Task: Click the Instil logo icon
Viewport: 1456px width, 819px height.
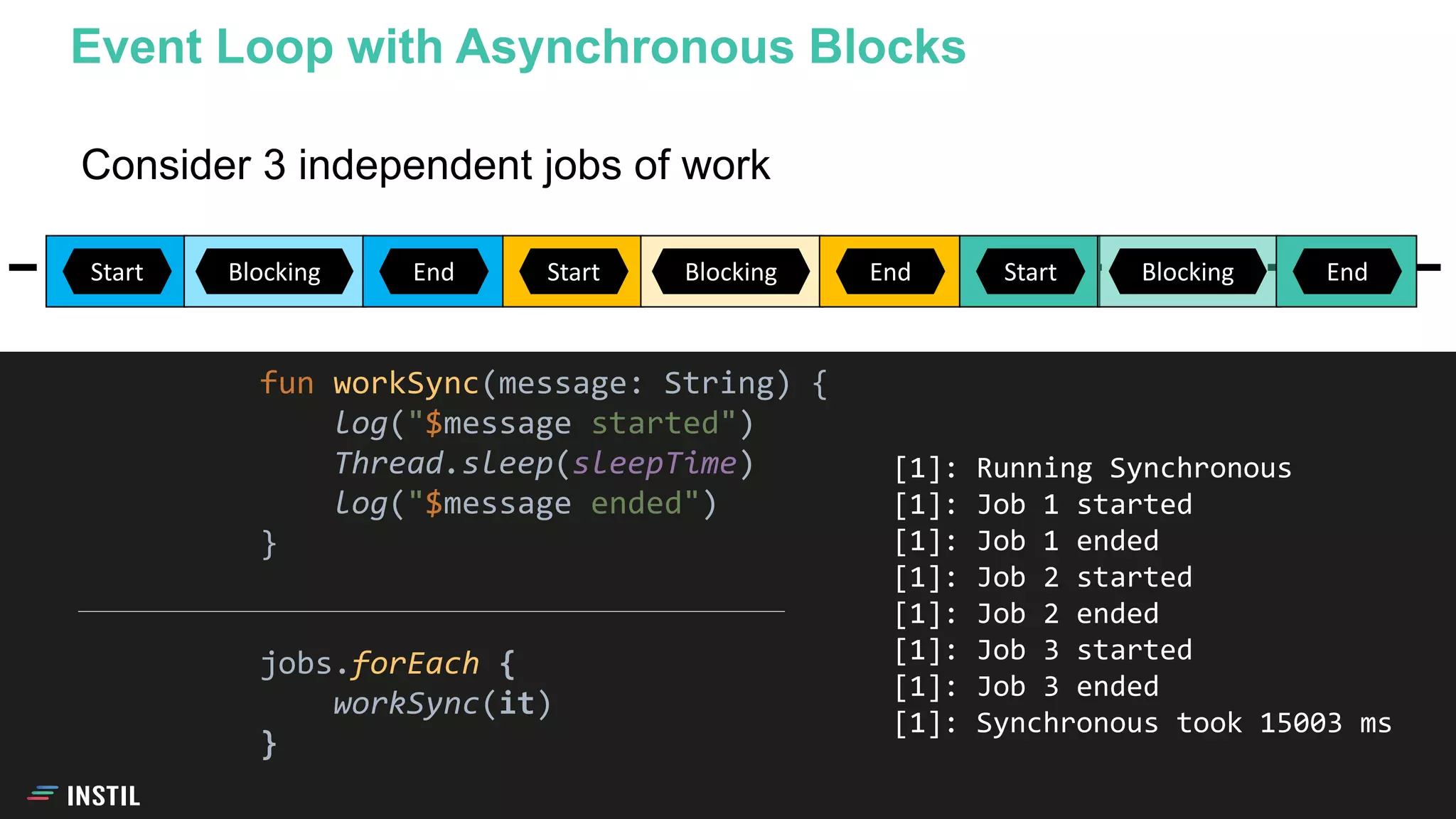Action: (x=42, y=794)
